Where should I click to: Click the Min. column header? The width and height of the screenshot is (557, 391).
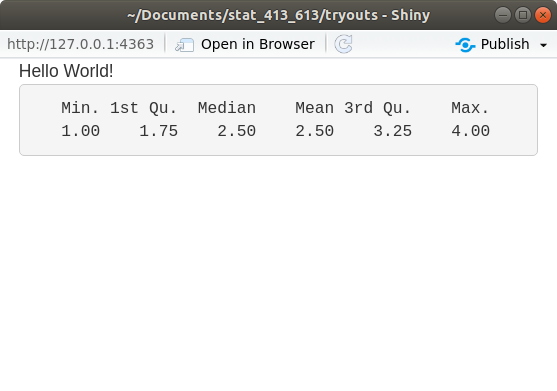point(80,108)
